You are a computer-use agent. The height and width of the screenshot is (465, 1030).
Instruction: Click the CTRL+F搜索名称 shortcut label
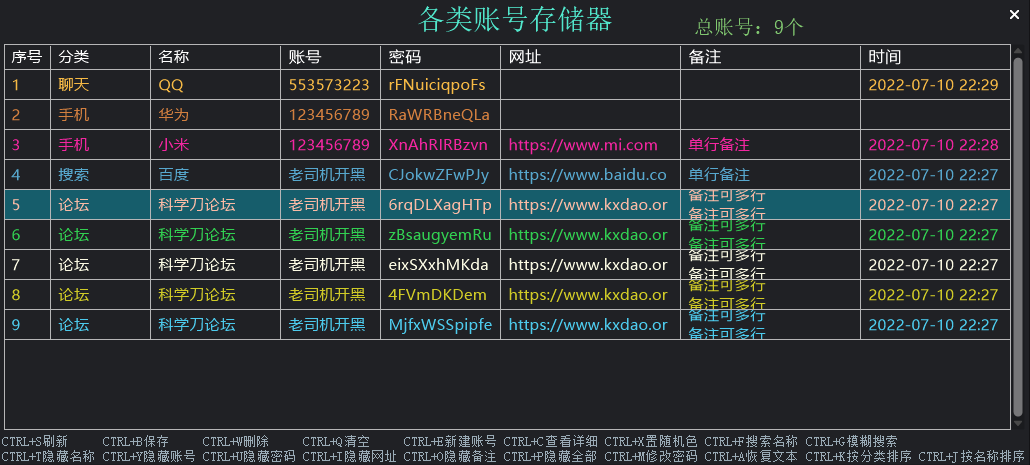[751, 442]
